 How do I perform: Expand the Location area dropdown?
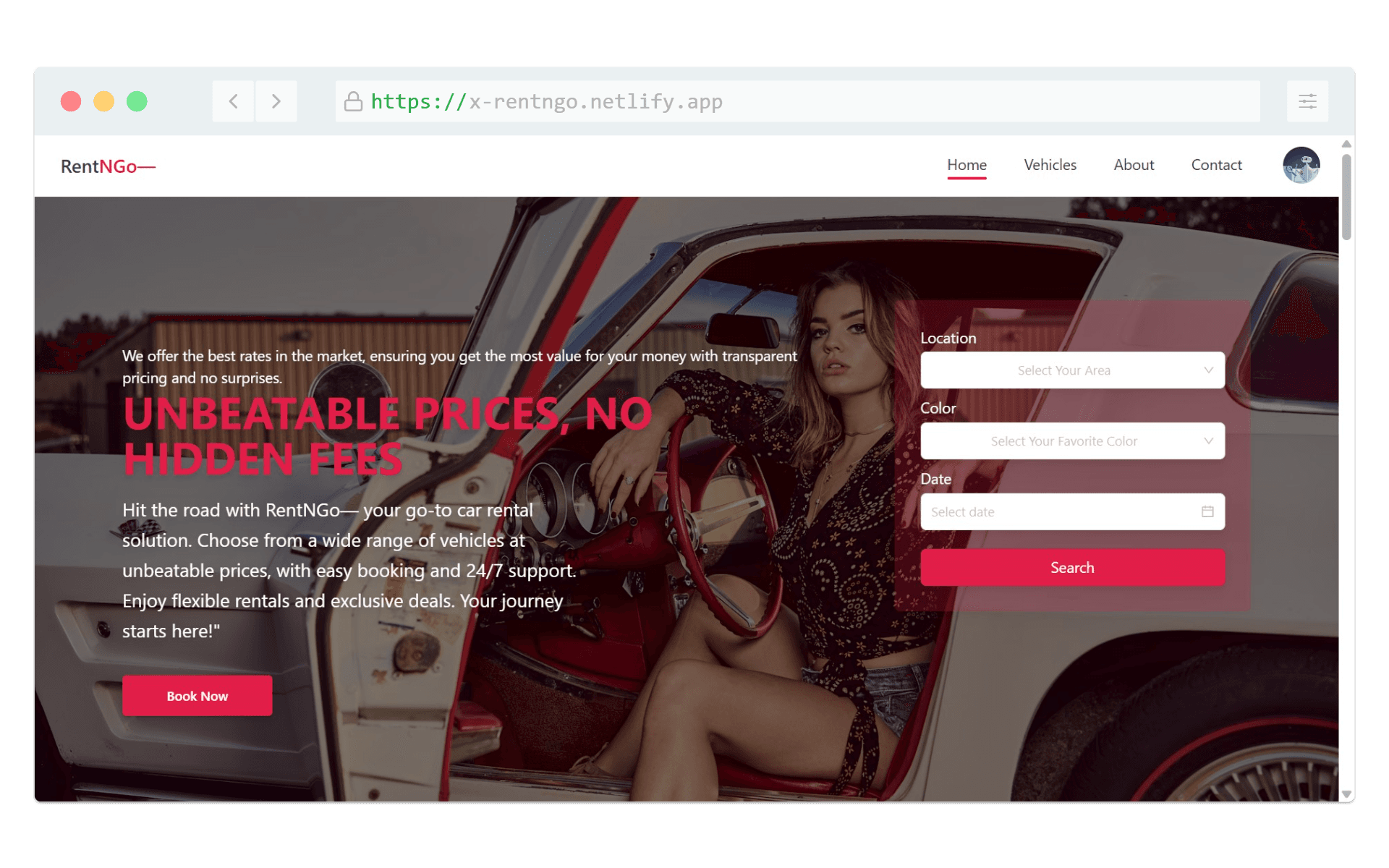click(x=1072, y=369)
